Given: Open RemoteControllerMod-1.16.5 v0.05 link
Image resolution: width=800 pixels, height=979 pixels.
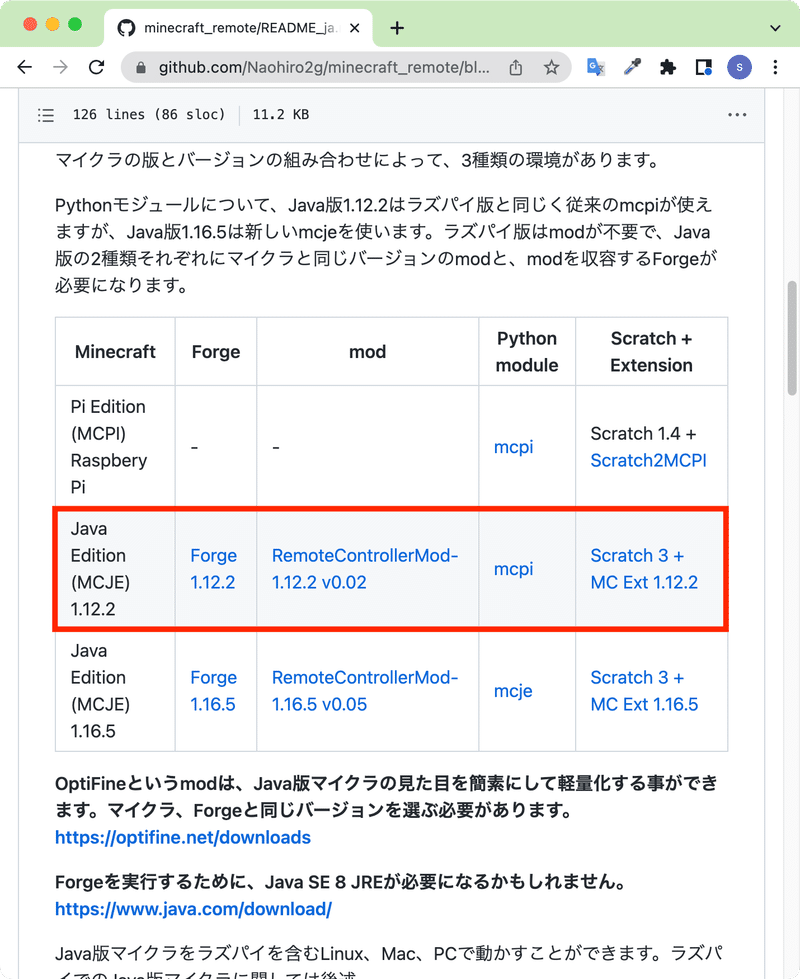Looking at the screenshot, I should point(365,691).
